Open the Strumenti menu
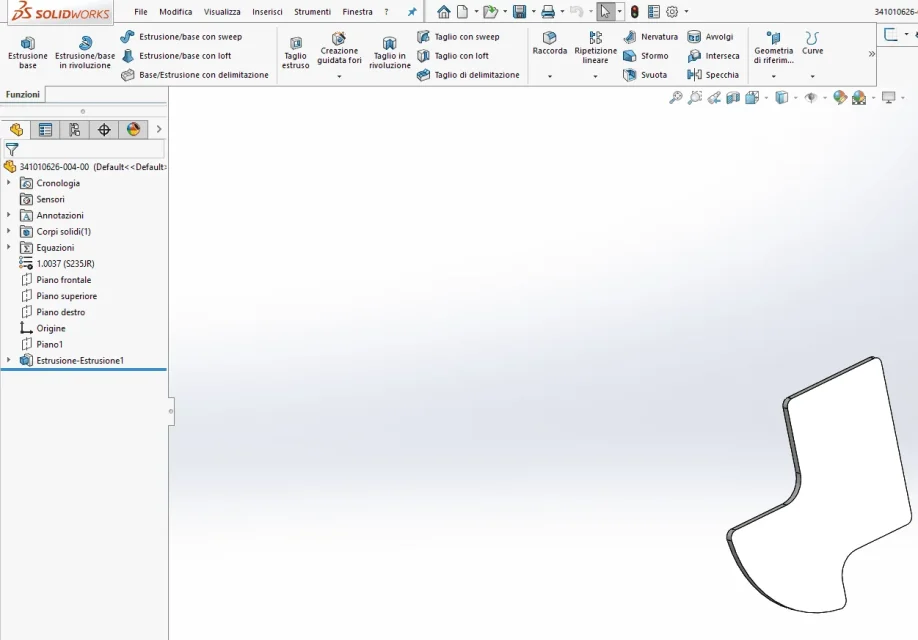The image size is (918, 640). pyautogui.click(x=312, y=12)
